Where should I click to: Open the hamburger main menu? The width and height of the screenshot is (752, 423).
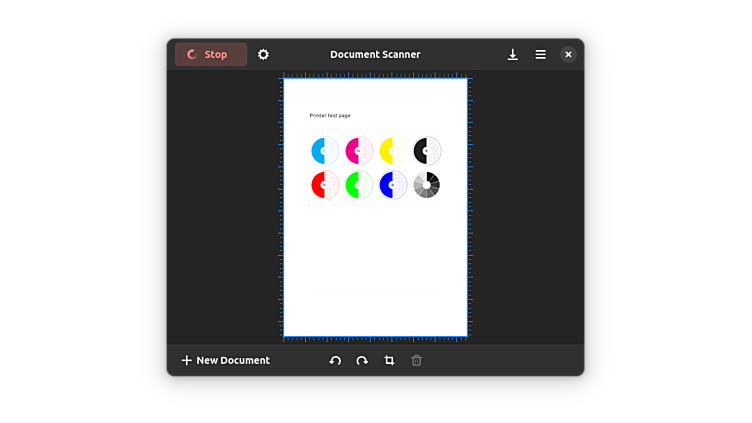540,54
